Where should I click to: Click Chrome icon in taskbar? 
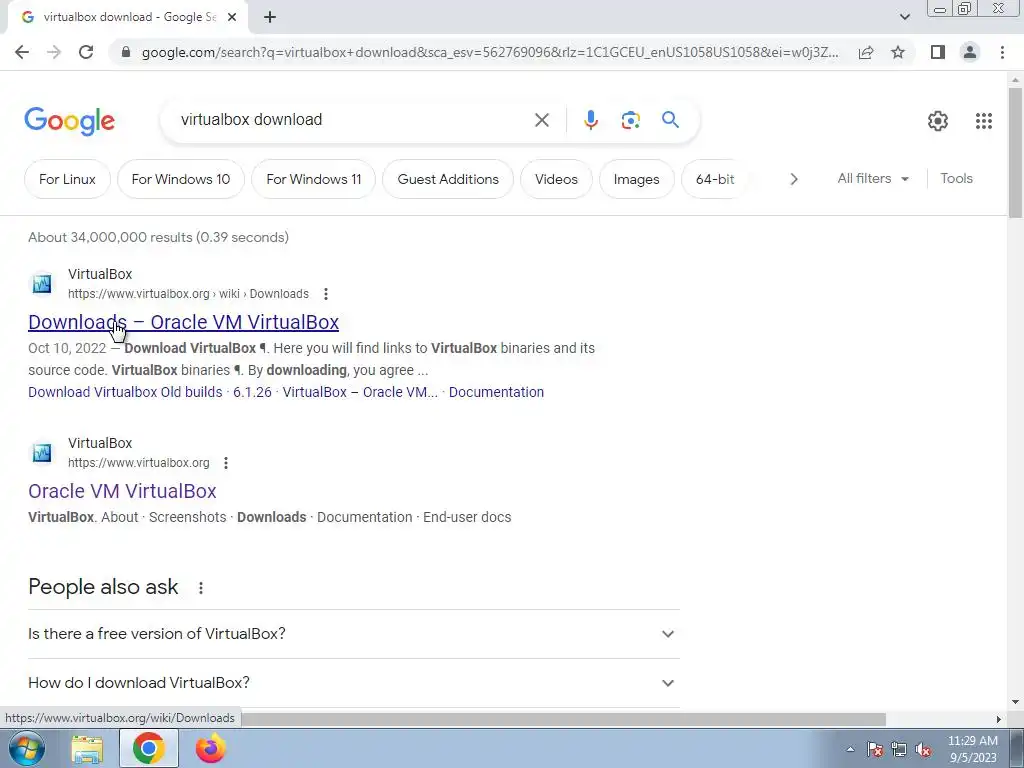[148, 748]
